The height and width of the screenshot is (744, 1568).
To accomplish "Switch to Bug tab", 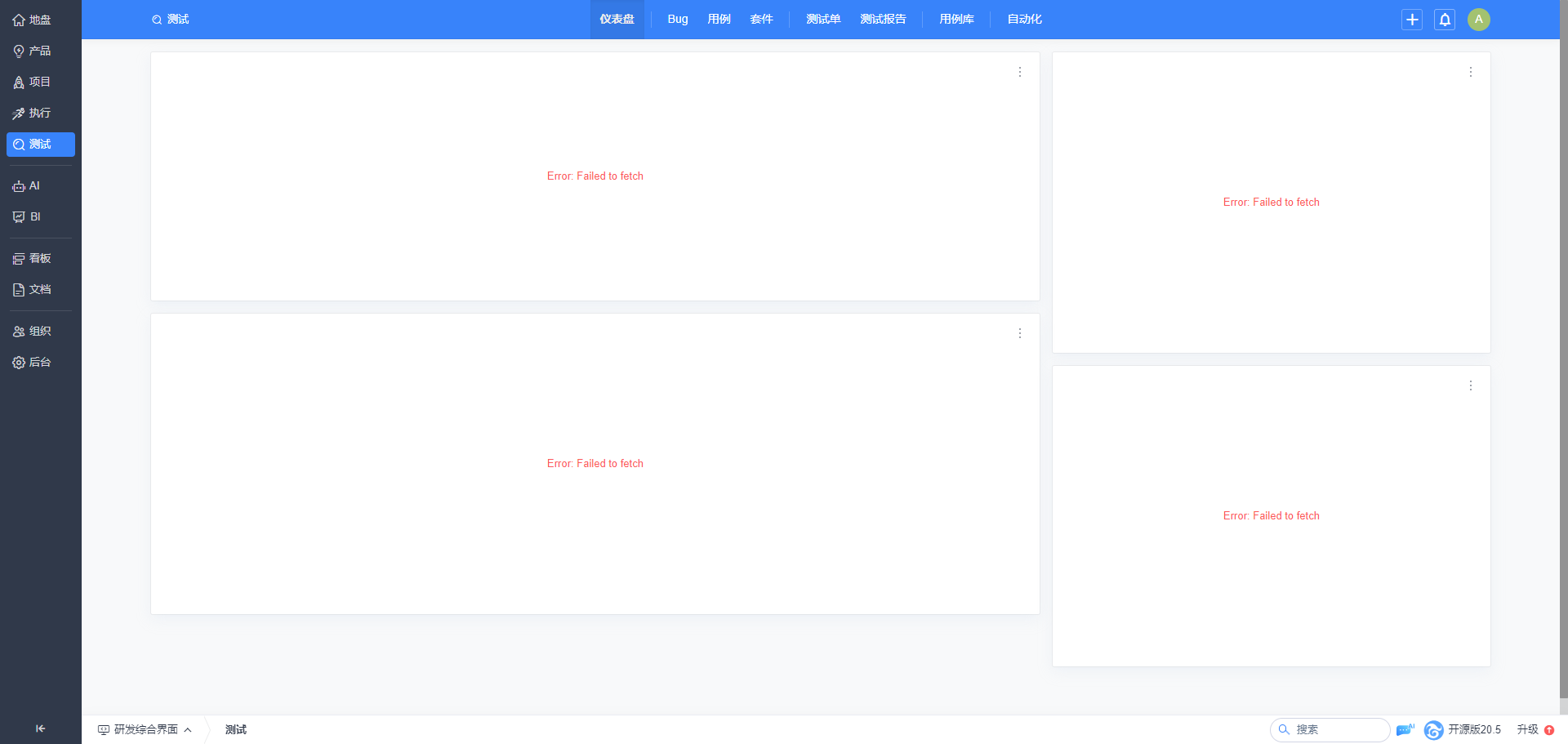I will pyautogui.click(x=678, y=20).
